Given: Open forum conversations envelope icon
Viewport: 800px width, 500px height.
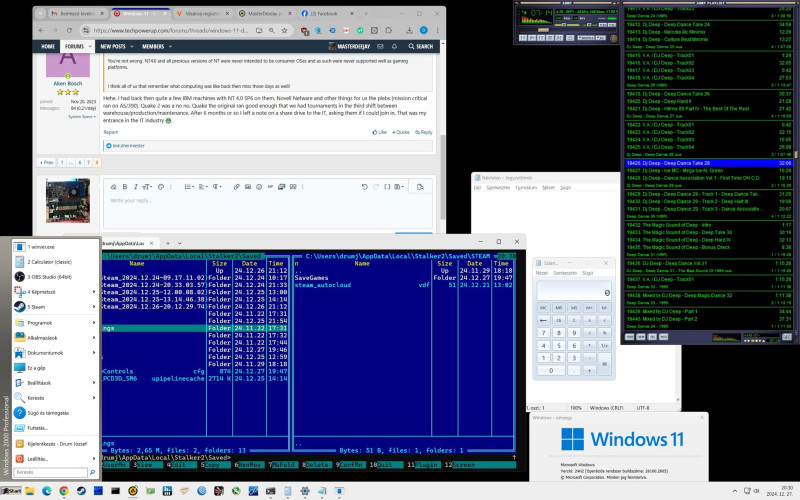Looking at the screenshot, I should [380, 46].
